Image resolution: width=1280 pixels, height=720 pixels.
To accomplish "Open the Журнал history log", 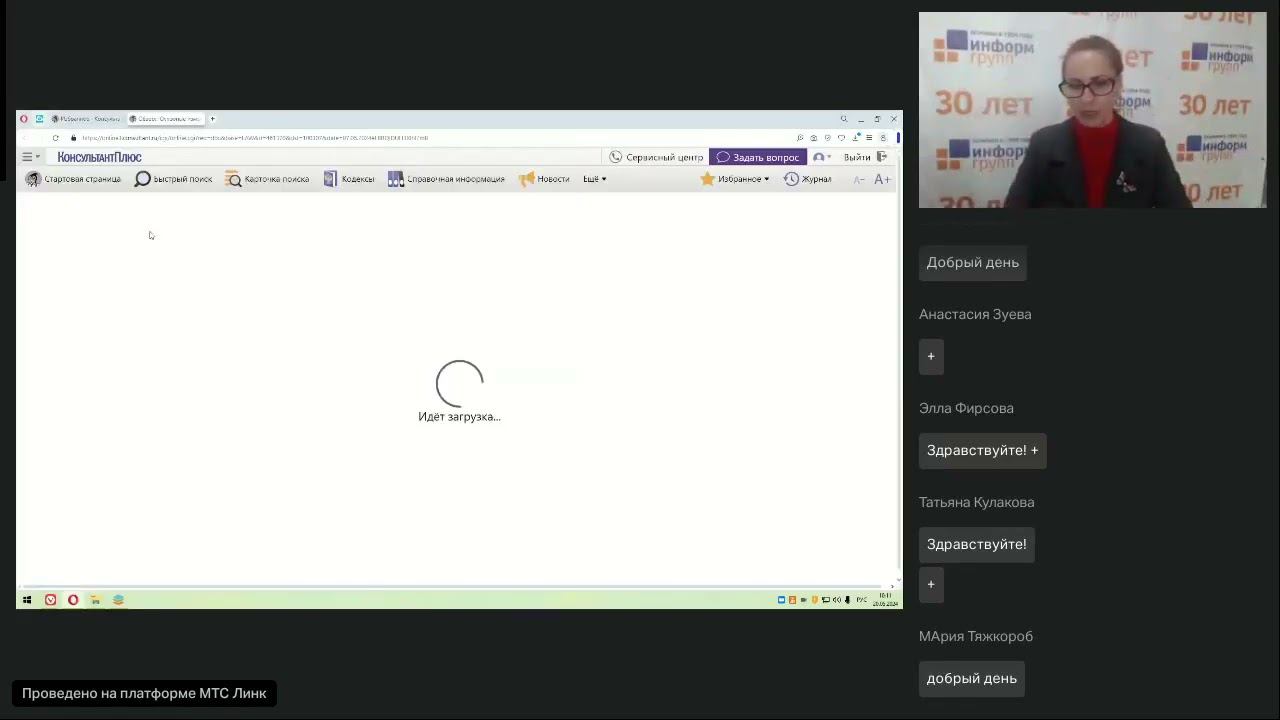I will [x=808, y=179].
